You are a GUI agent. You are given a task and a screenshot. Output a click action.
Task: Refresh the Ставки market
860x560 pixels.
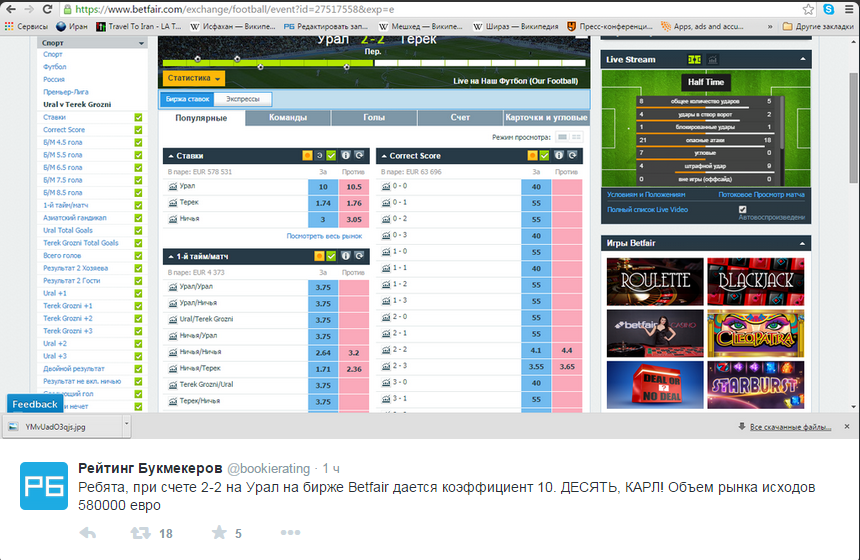tap(359, 156)
